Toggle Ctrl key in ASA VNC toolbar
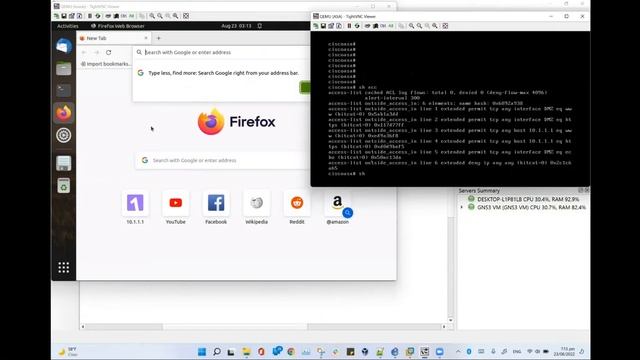Screen dimensions: 640x360 pos(383,26)
